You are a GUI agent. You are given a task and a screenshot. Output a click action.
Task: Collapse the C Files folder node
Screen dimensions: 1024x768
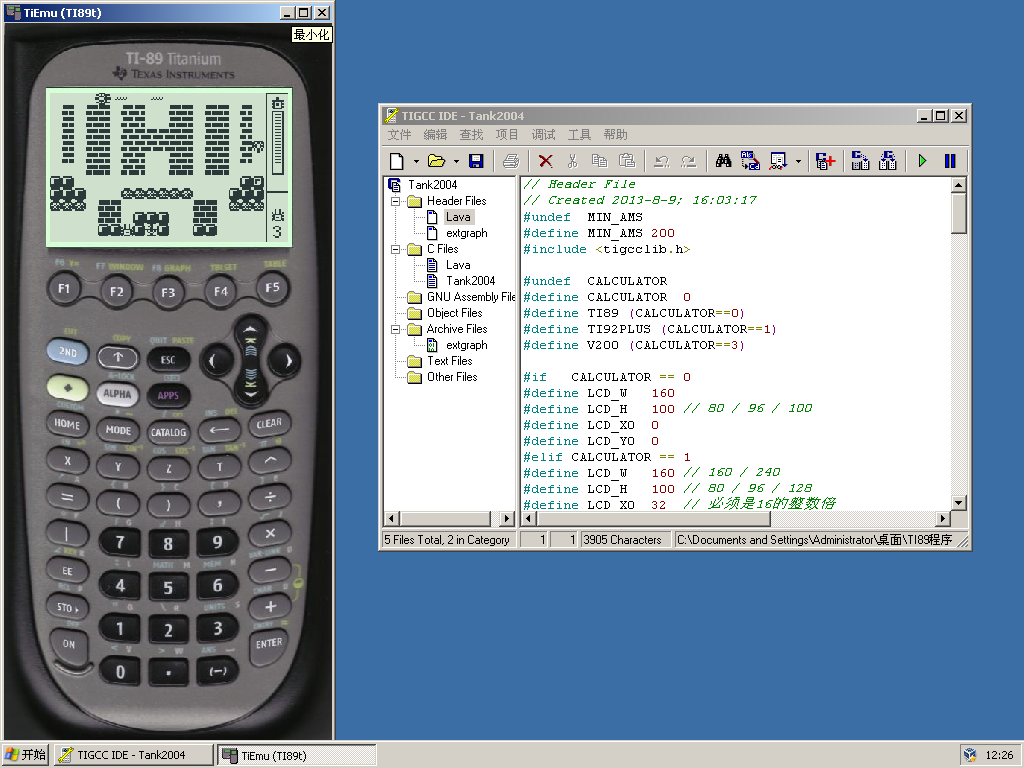coord(395,249)
